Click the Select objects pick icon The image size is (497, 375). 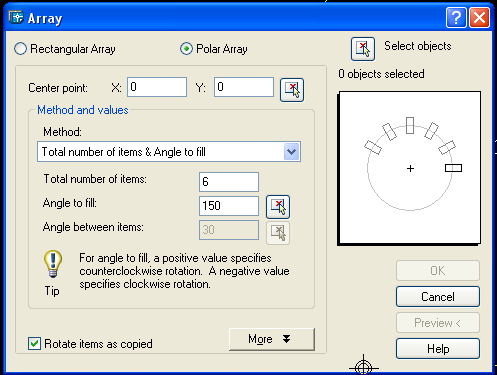pyautogui.click(x=363, y=49)
